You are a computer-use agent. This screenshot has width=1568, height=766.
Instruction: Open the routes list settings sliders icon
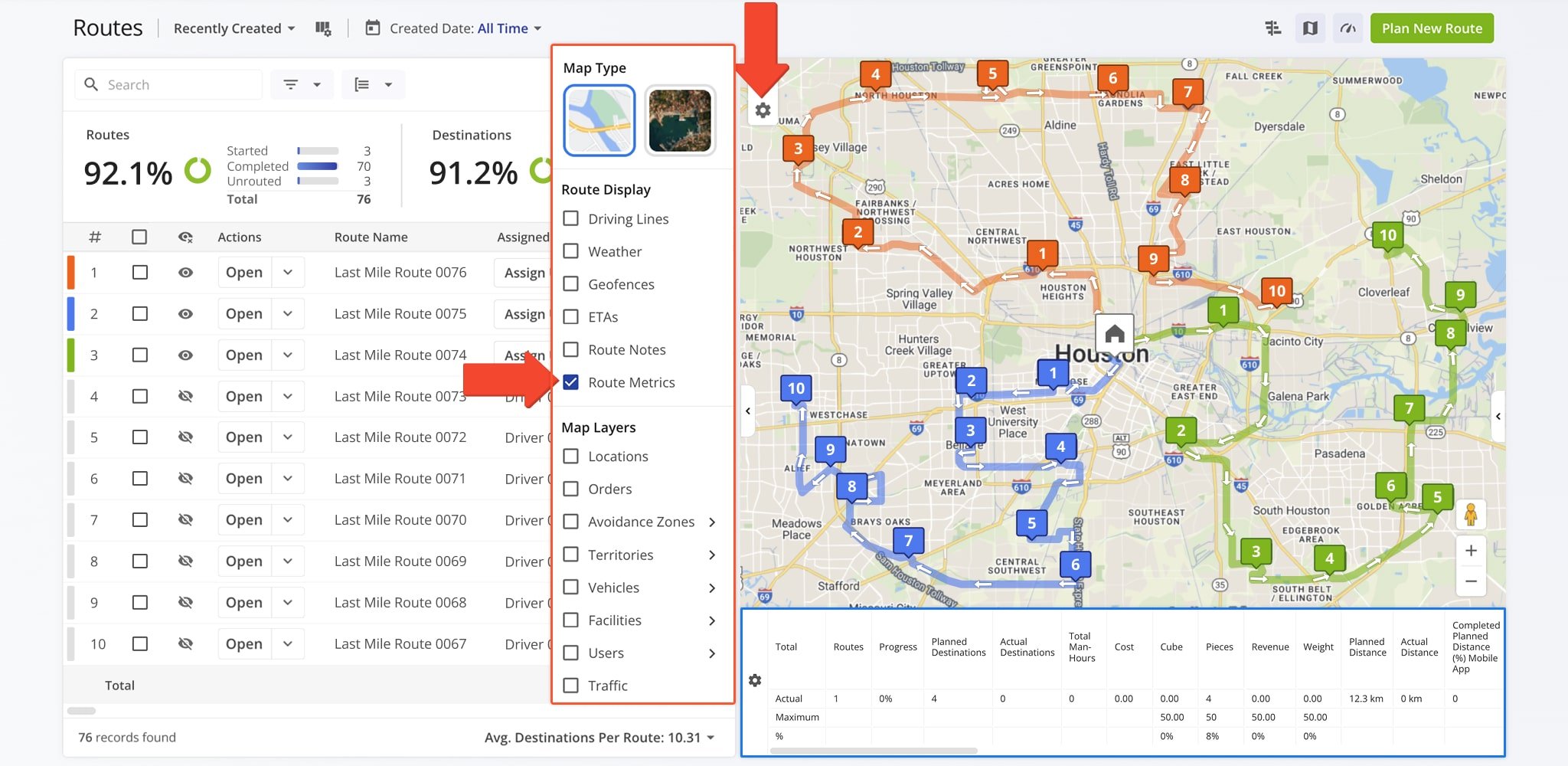tap(1272, 28)
